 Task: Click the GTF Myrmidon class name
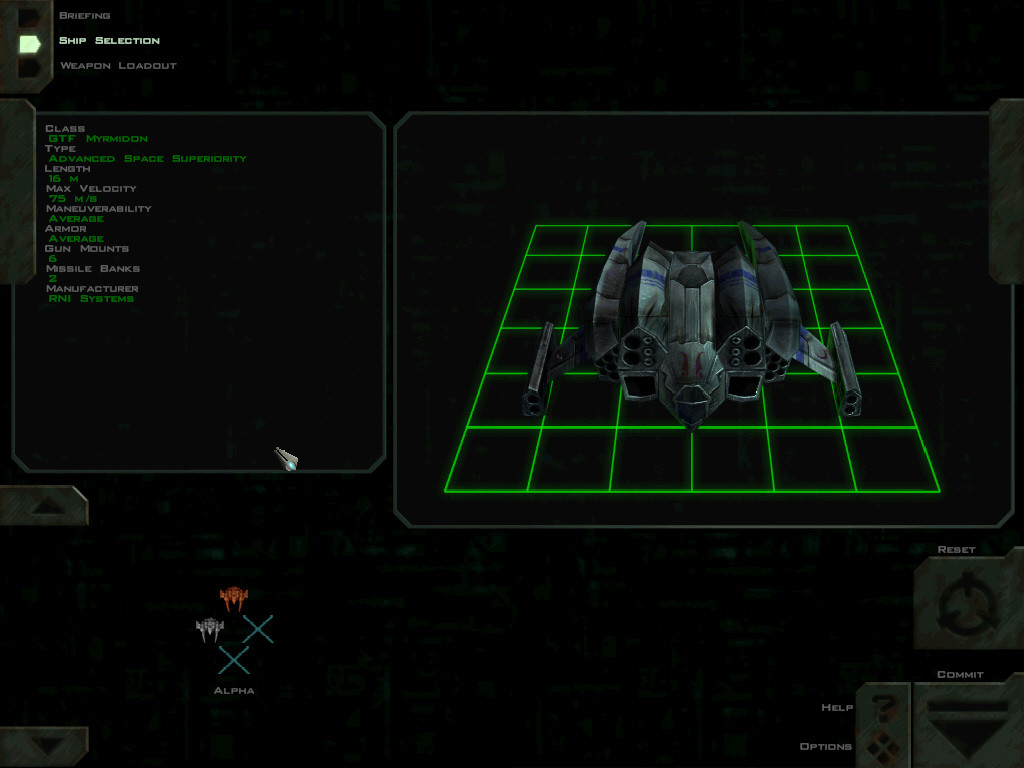coord(98,138)
